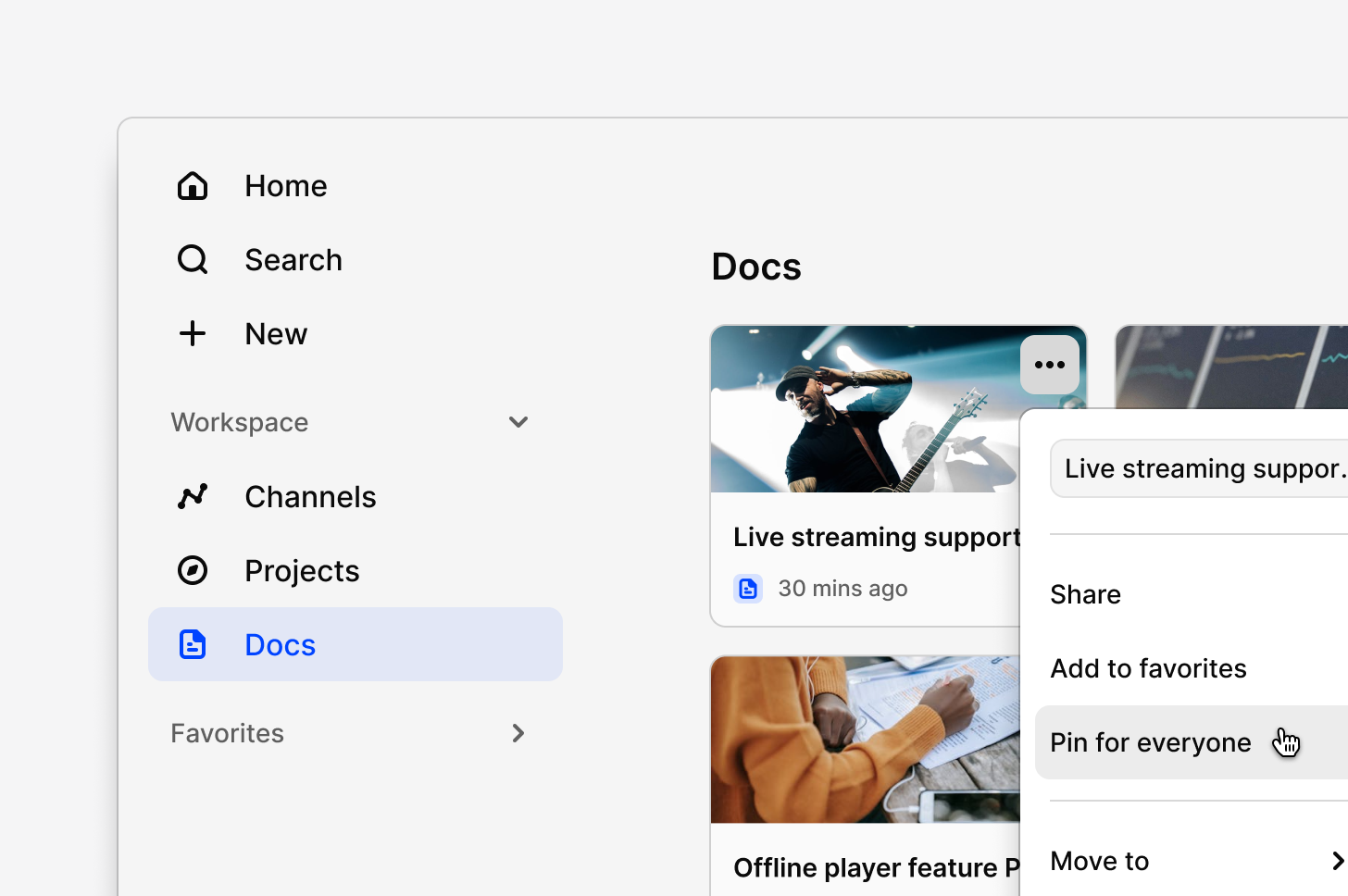
Task: Open the orange sweater thumbnail
Action: [x=865, y=740]
